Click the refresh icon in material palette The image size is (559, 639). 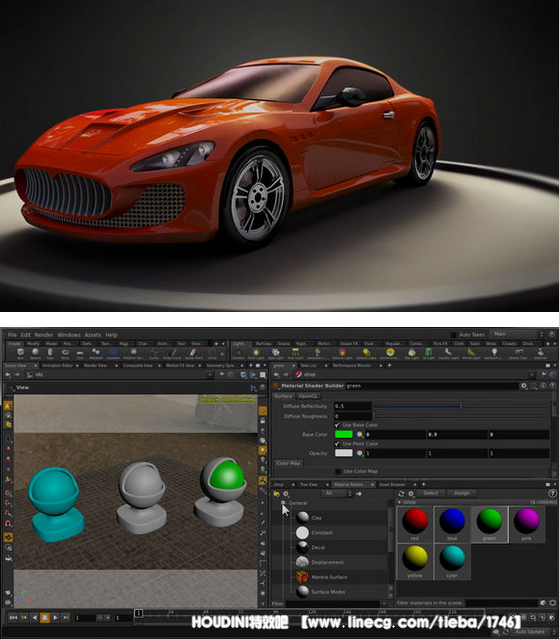(x=401, y=494)
